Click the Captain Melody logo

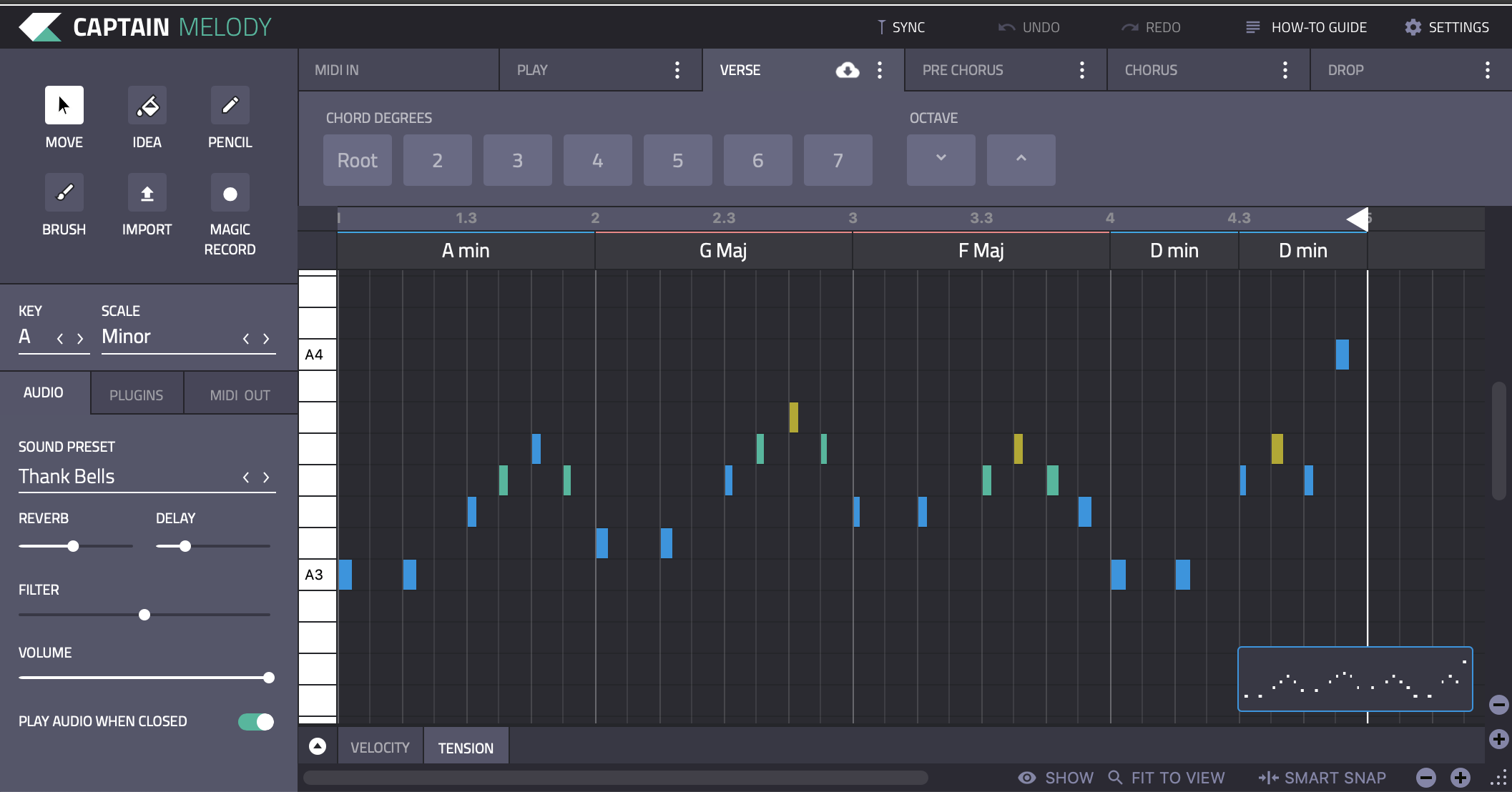click(x=40, y=27)
